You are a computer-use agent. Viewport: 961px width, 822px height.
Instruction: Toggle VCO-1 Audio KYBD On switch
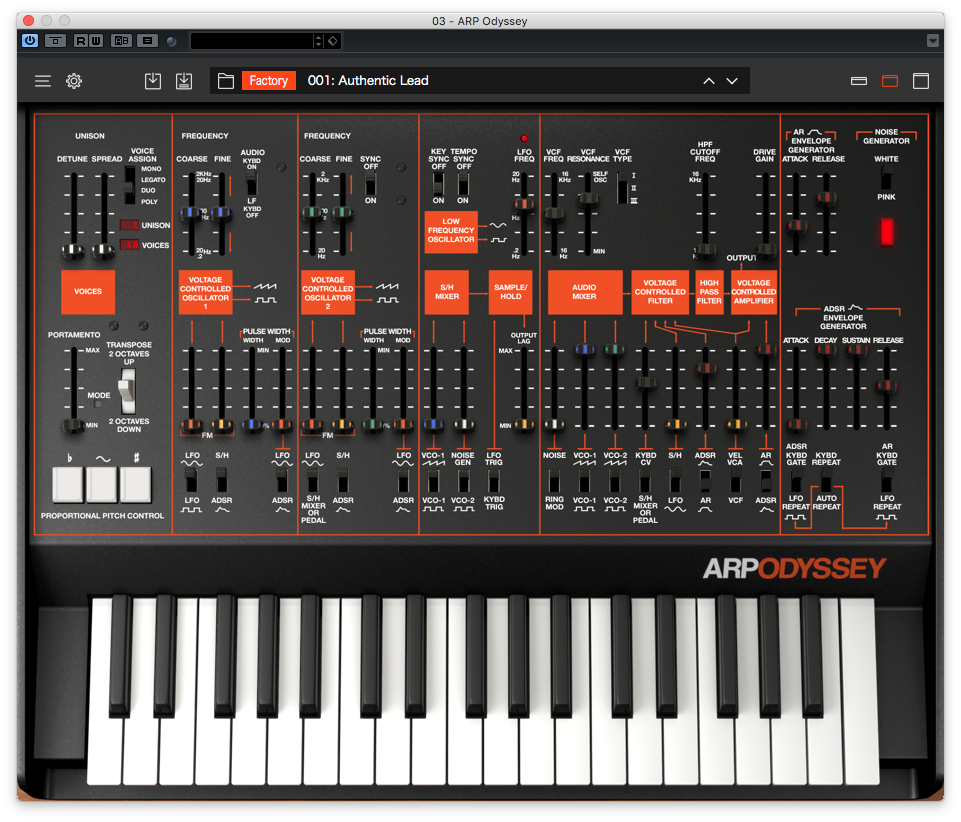coord(252,183)
